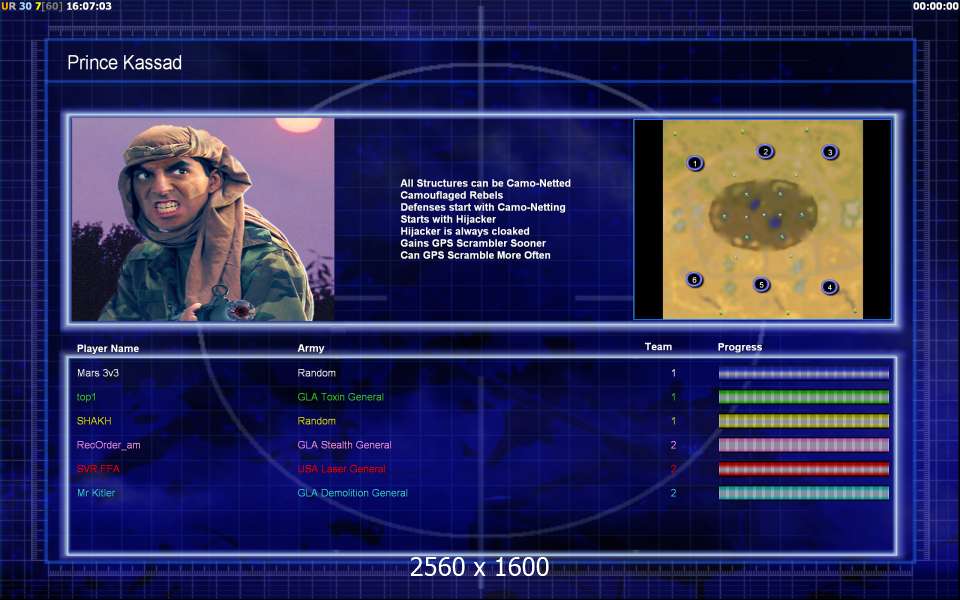Click GLA Stealth General army entry
The width and height of the screenshot is (960, 600).
click(x=344, y=445)
